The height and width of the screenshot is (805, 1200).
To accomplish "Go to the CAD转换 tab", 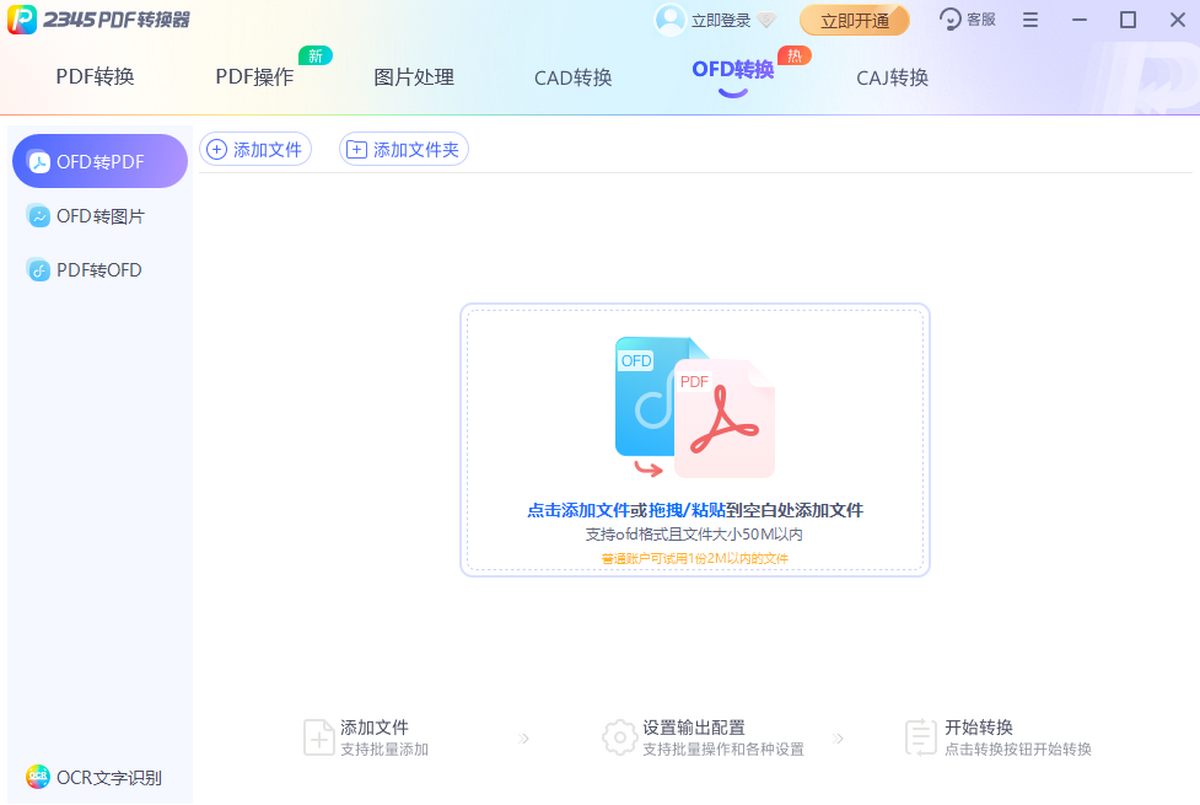I will (573, 77).
